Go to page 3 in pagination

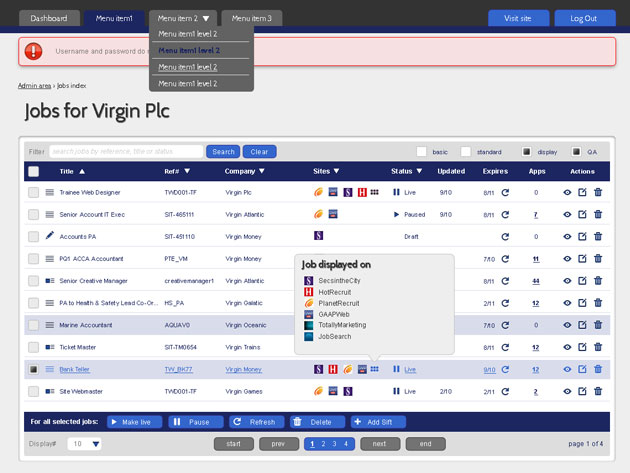coord(334,444)
